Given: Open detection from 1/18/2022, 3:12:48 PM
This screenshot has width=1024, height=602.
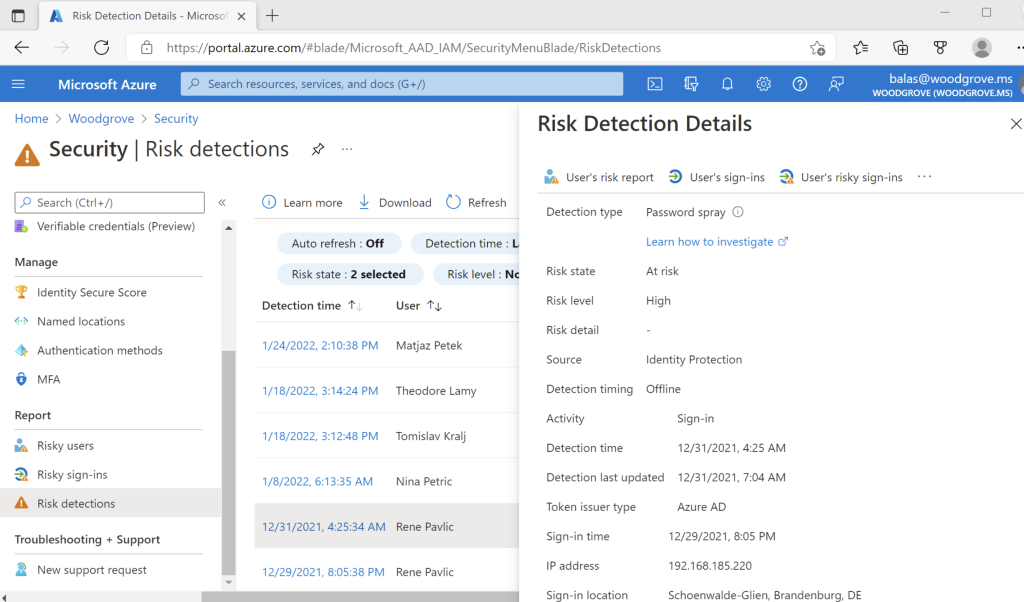Looking at the screenshot, I should 320,436.
